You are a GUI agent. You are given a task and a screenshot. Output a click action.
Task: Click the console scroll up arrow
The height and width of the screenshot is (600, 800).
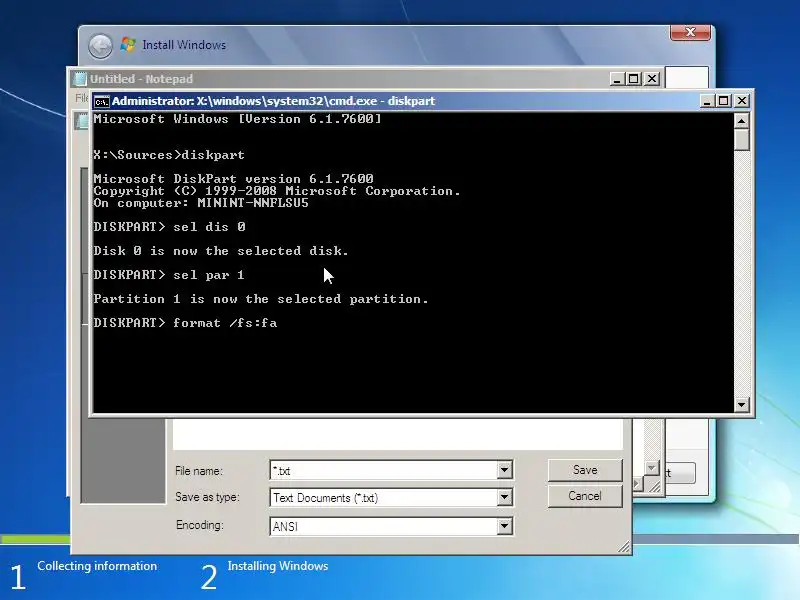coord(741,121)
